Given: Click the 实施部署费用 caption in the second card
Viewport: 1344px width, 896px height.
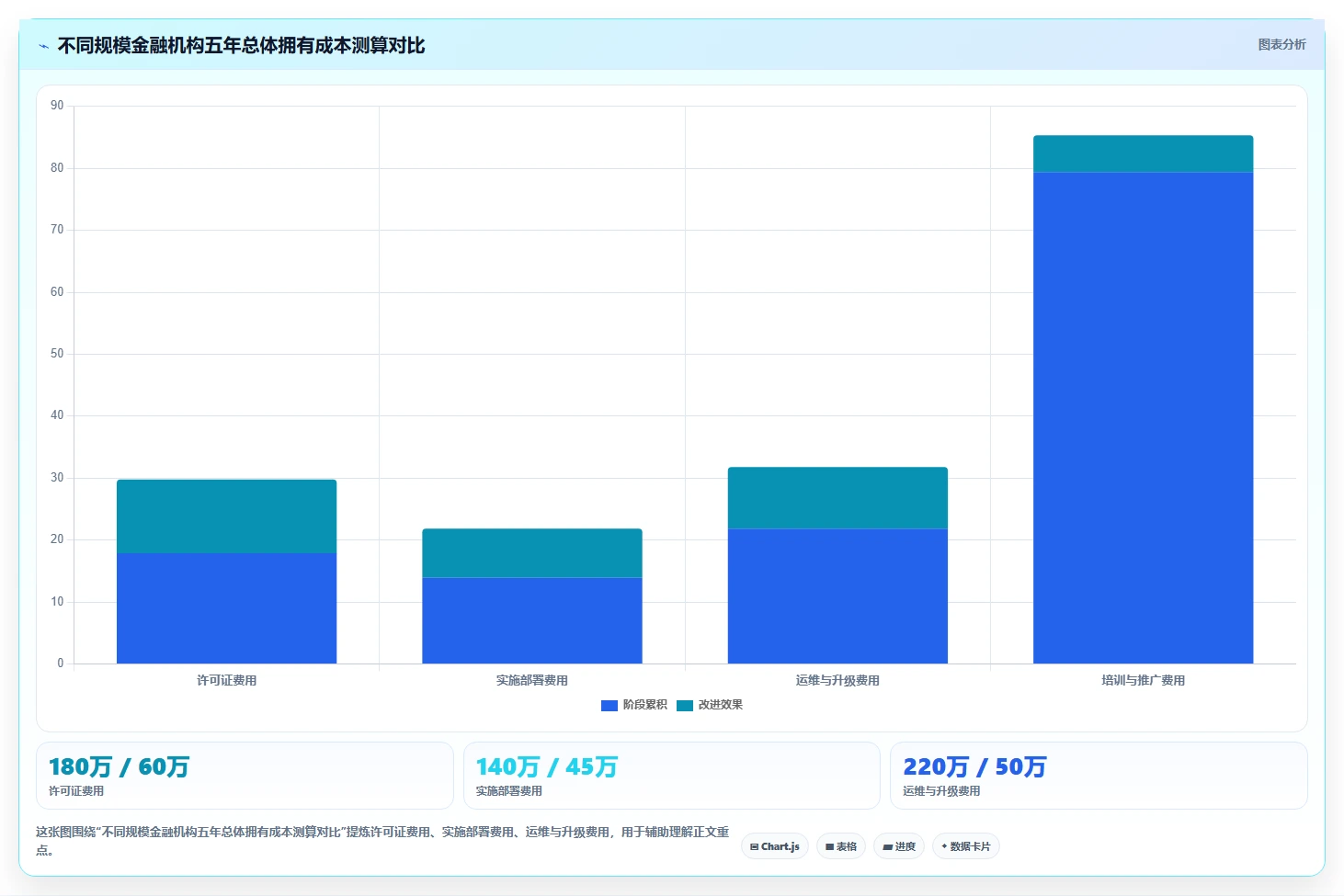Looking at the screenshot, I should pos(509,791).
